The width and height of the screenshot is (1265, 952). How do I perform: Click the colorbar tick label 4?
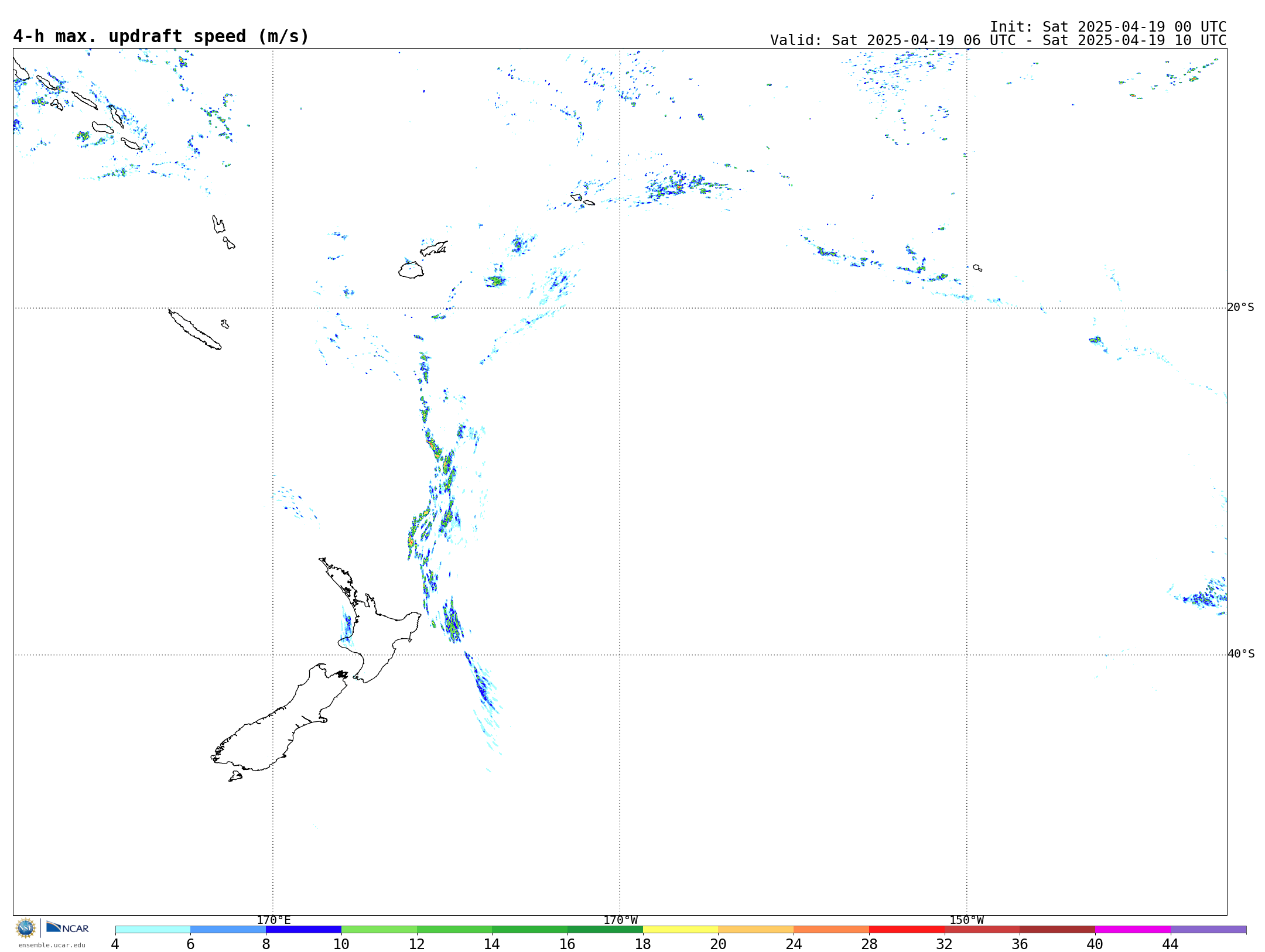[115, 944]
